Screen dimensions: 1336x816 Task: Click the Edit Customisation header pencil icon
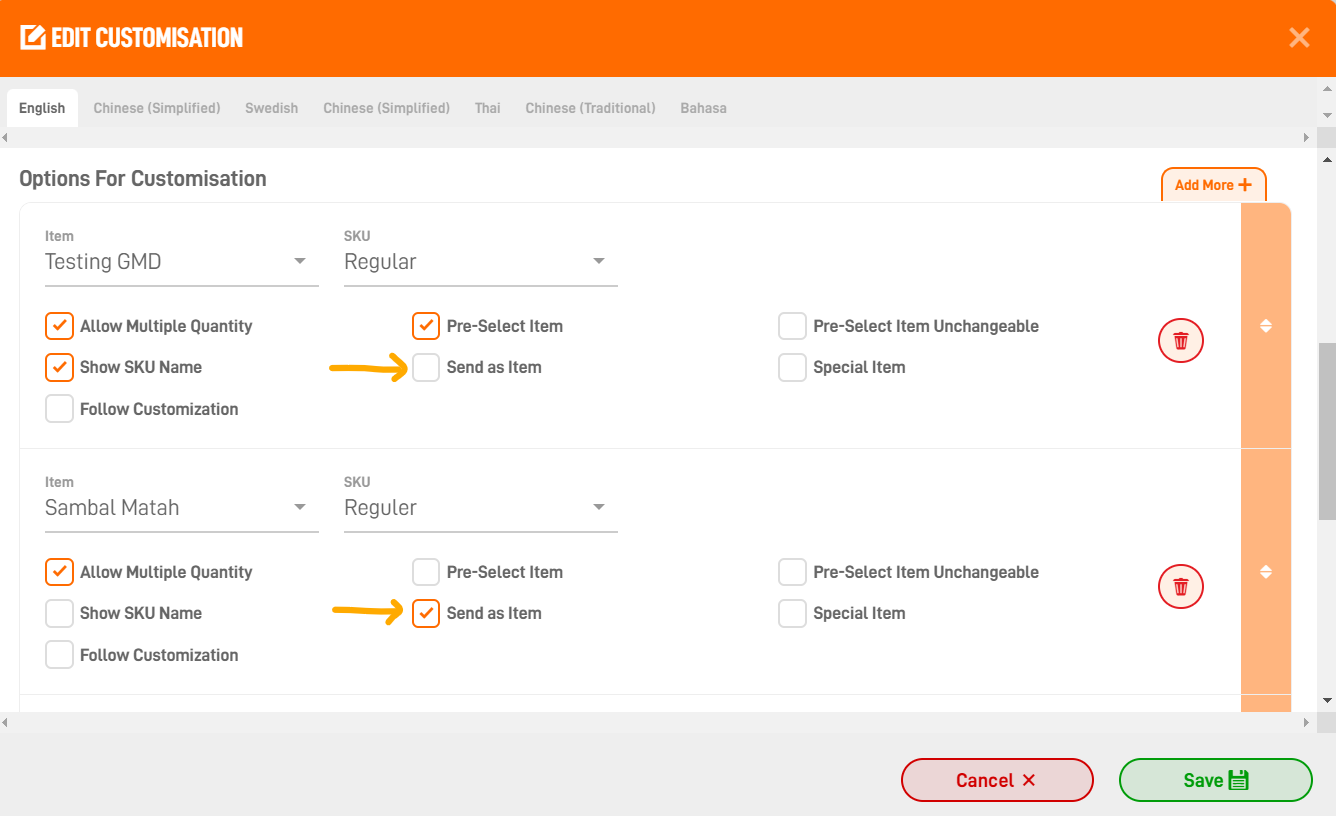[x=33, y=38]
